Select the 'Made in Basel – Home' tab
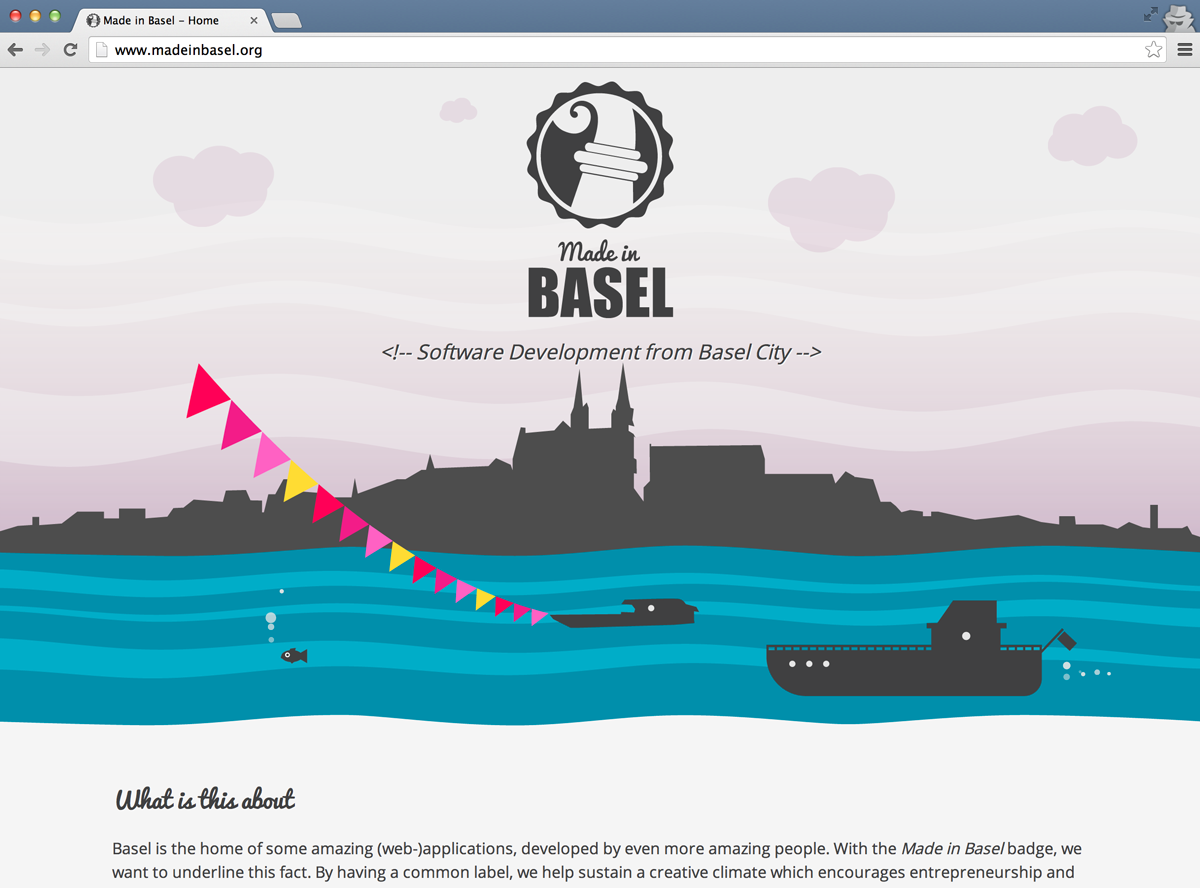Image resolution: width=1200 pixels, height=888 pixels. tap(160, 20)
